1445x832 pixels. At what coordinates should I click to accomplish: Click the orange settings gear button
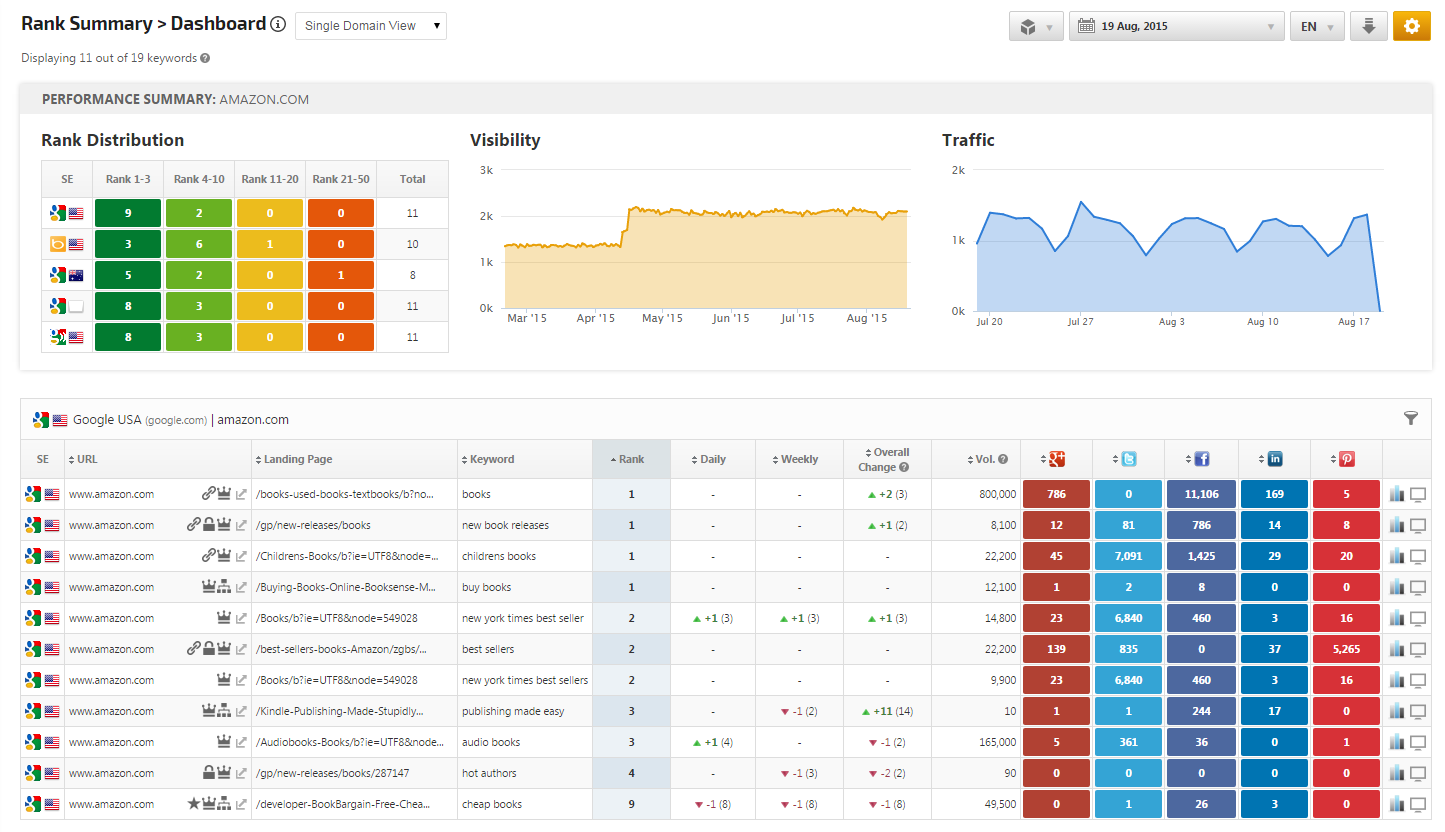[1411, 26]
